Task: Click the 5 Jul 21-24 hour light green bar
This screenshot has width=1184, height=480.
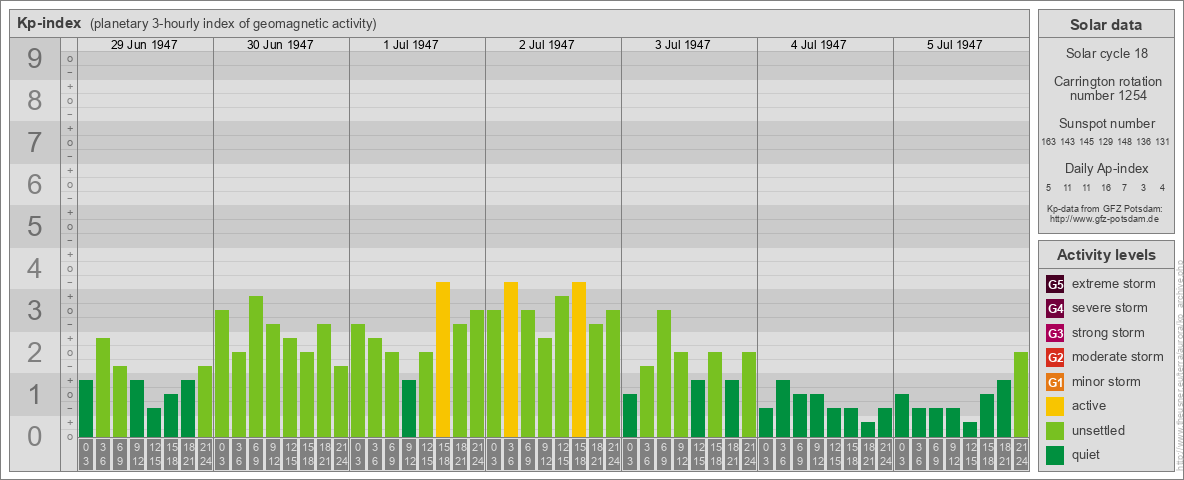Action: coord(1021,395)
